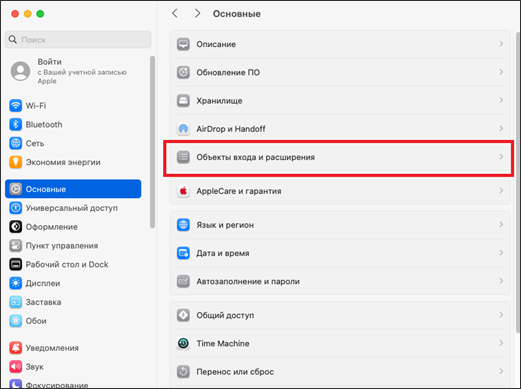Click Войти to sign in
The width and height of the screenshot is (521, 389).
[x=49, y=62]
